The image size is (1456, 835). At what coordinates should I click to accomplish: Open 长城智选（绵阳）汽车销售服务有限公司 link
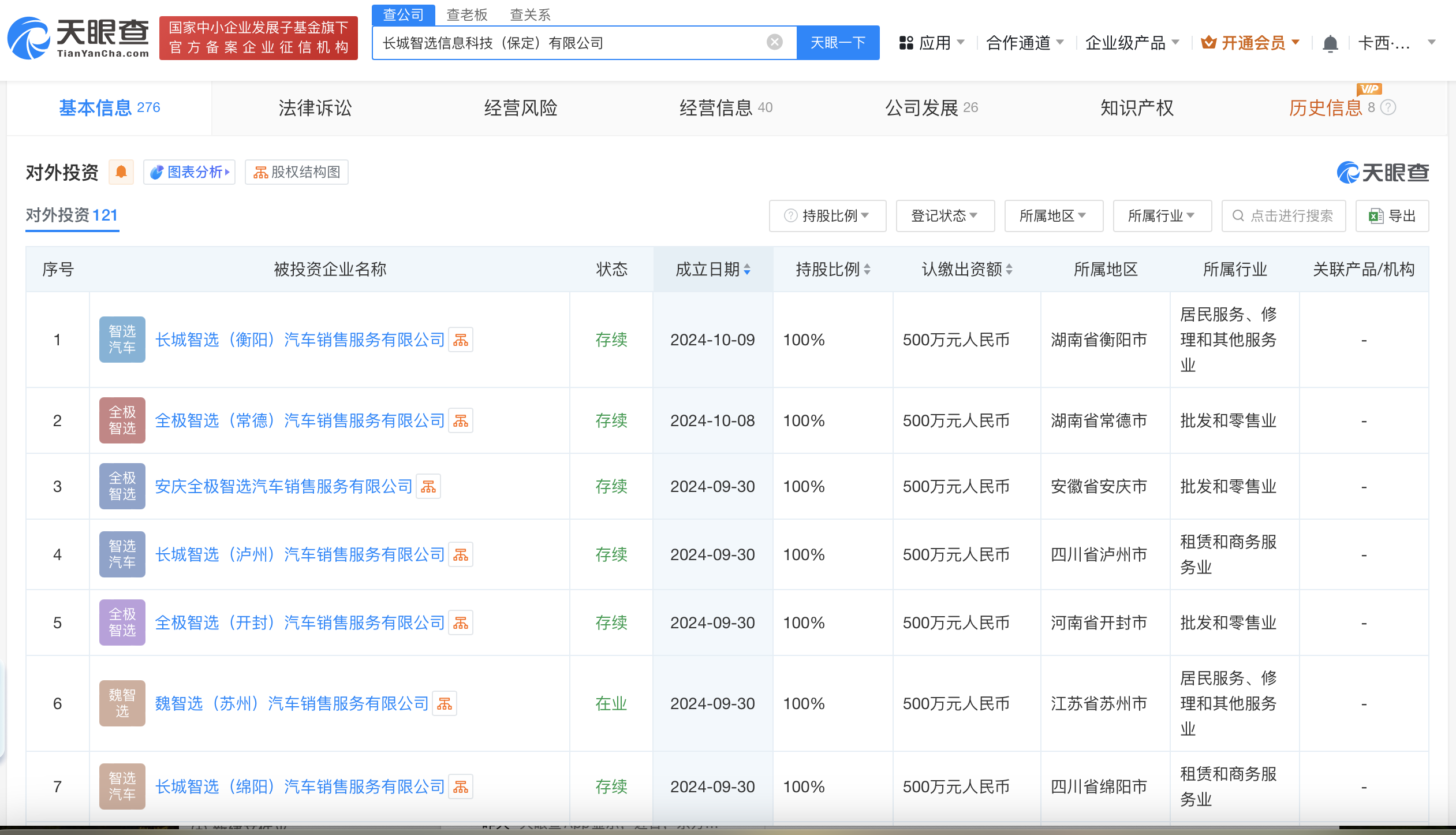300,786
